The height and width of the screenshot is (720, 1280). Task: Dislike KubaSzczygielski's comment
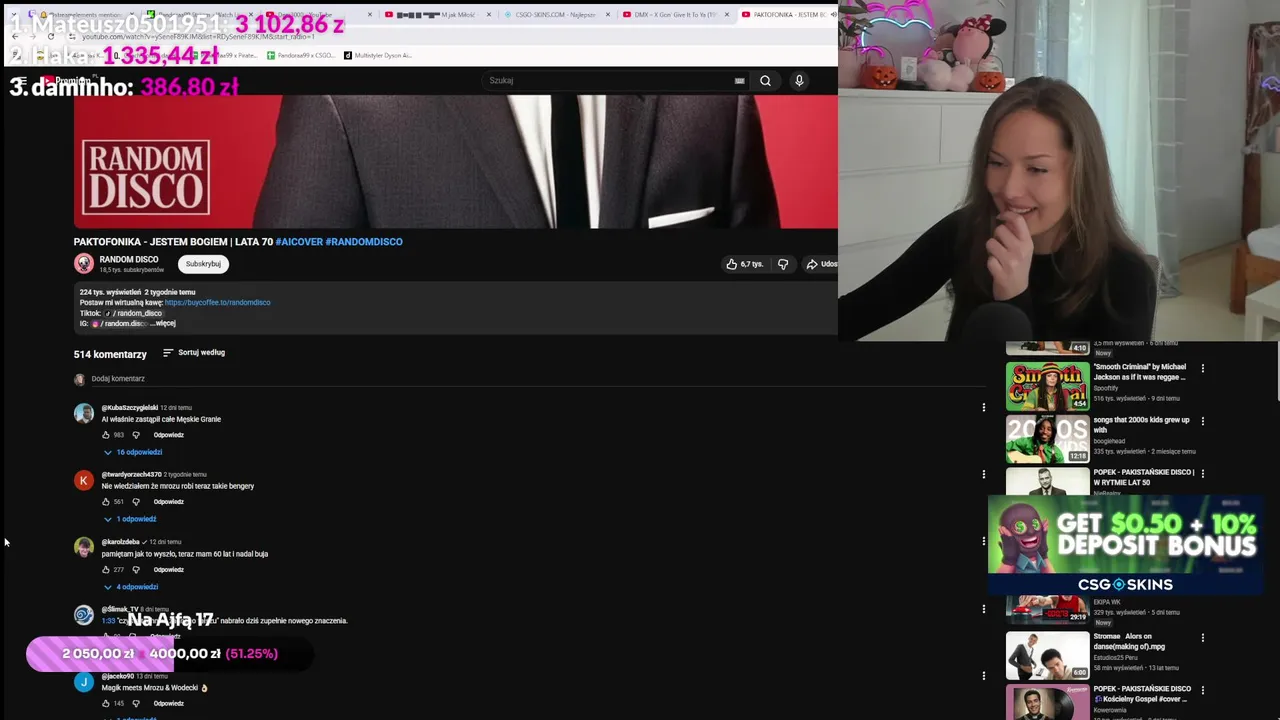click(x=136, y=435)
